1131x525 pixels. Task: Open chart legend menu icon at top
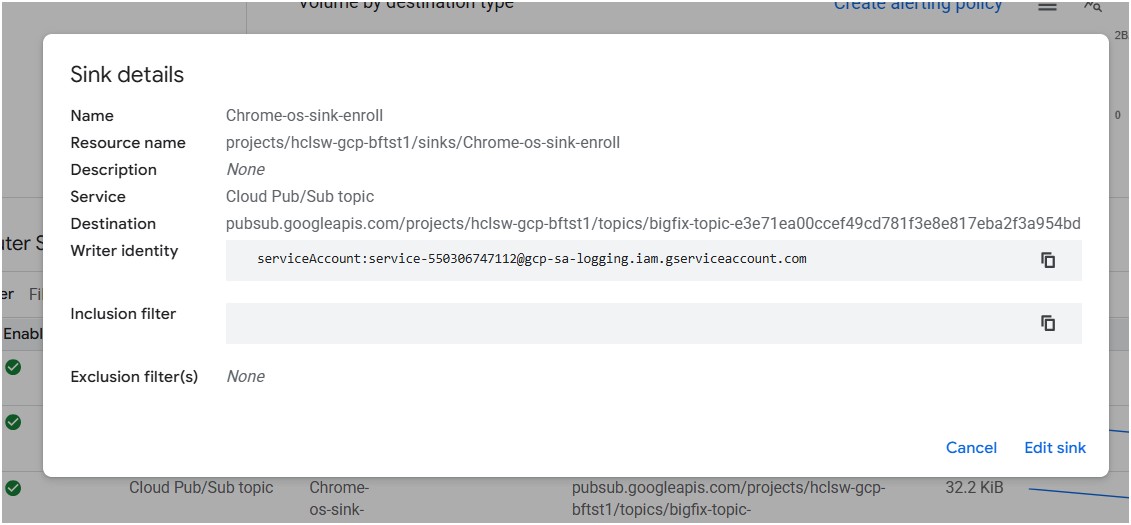[x=1047, y=7]
